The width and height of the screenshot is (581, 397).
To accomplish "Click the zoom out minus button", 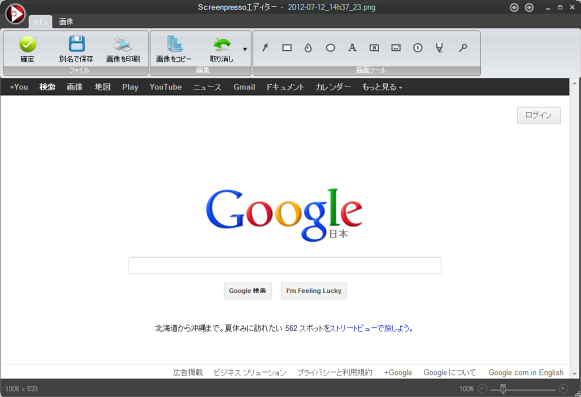I will (482, 388).
